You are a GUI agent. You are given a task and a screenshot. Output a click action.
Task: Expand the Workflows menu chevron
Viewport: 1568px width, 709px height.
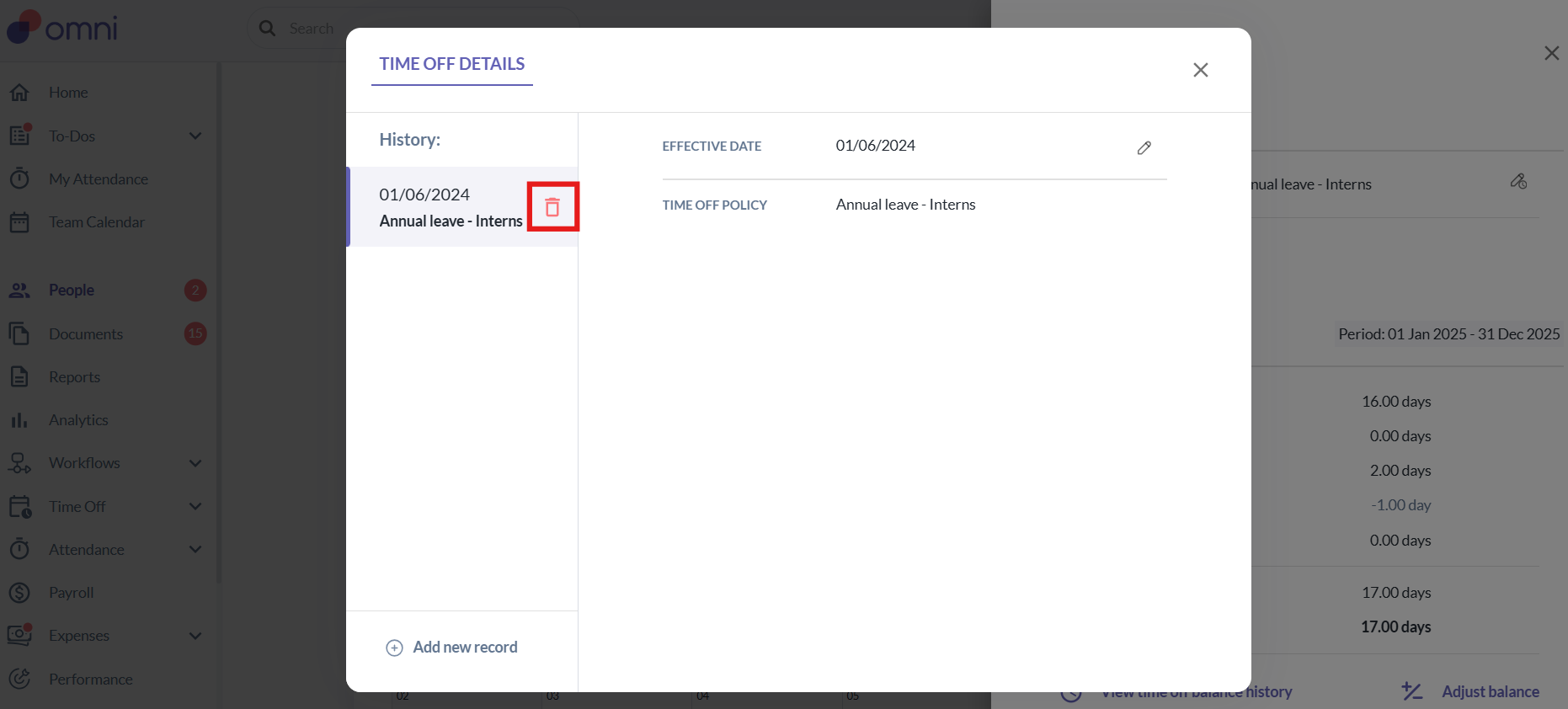(195, 463)
